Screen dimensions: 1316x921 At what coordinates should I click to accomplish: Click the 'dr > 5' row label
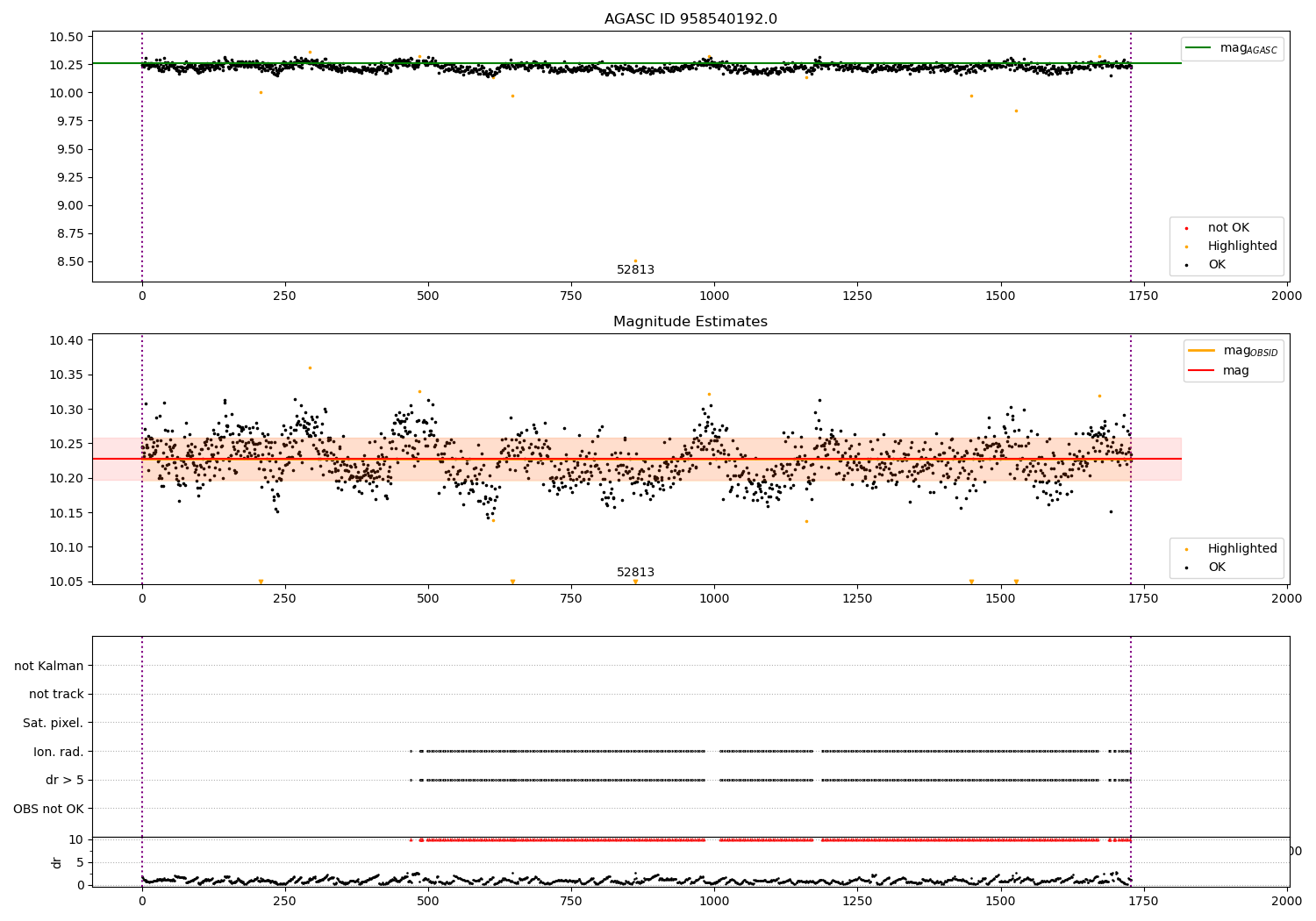(x=65, y=780)
